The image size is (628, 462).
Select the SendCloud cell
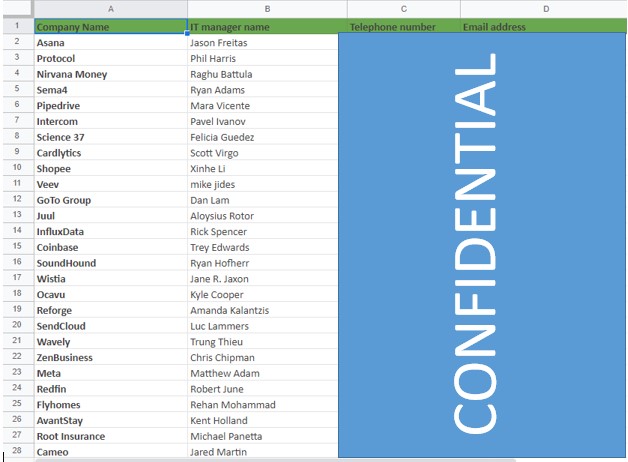(111, 326)
